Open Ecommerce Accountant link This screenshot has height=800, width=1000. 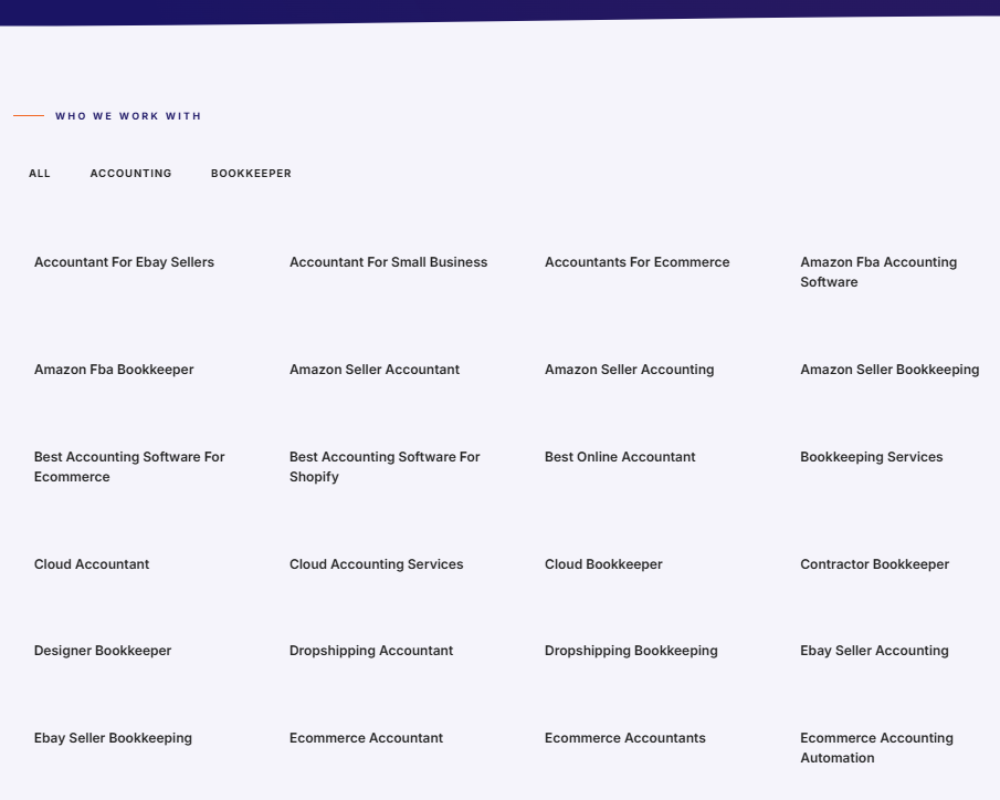click(x=366, y=738)
